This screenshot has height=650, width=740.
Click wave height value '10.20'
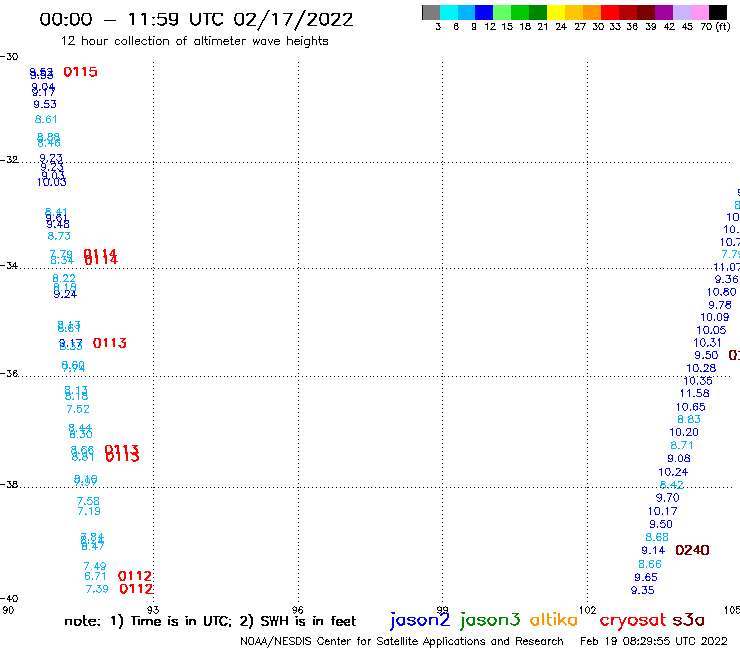pos(684,432)
